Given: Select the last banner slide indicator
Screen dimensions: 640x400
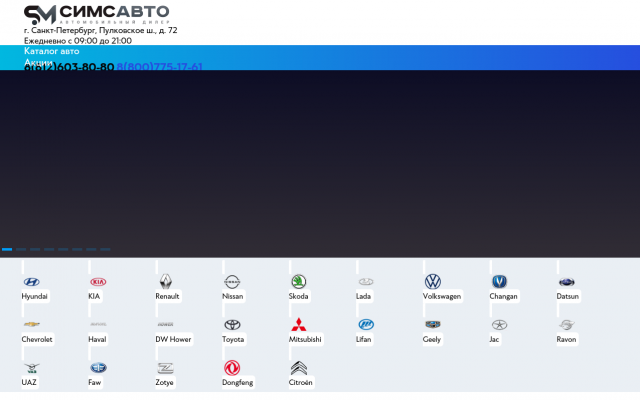Looking at the screenshot, I should click(x=105, y=249).
